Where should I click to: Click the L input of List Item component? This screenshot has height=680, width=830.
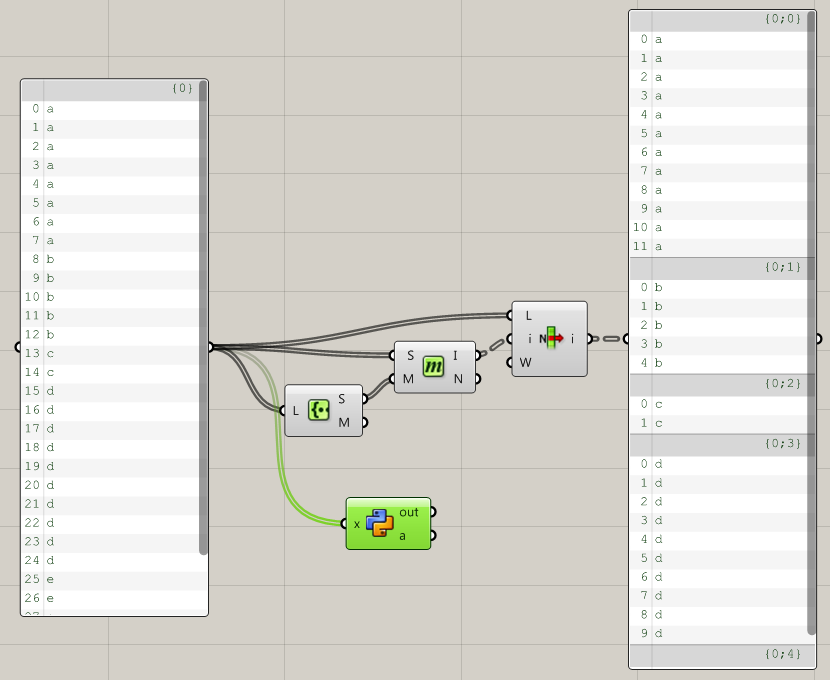pyautogui.click(x=528, y=315)
